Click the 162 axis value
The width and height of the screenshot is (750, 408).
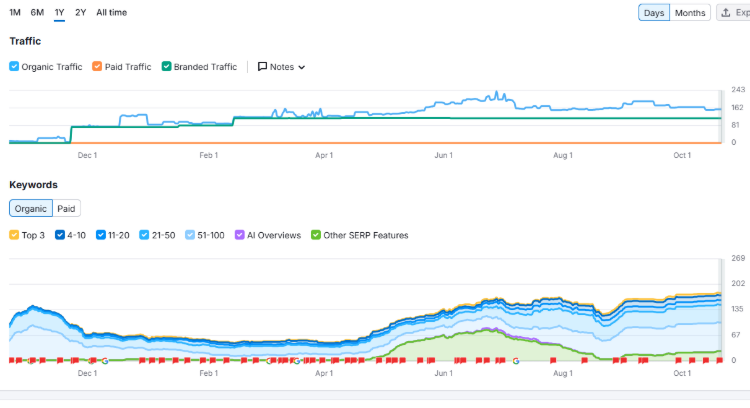[x=737, y=107]
